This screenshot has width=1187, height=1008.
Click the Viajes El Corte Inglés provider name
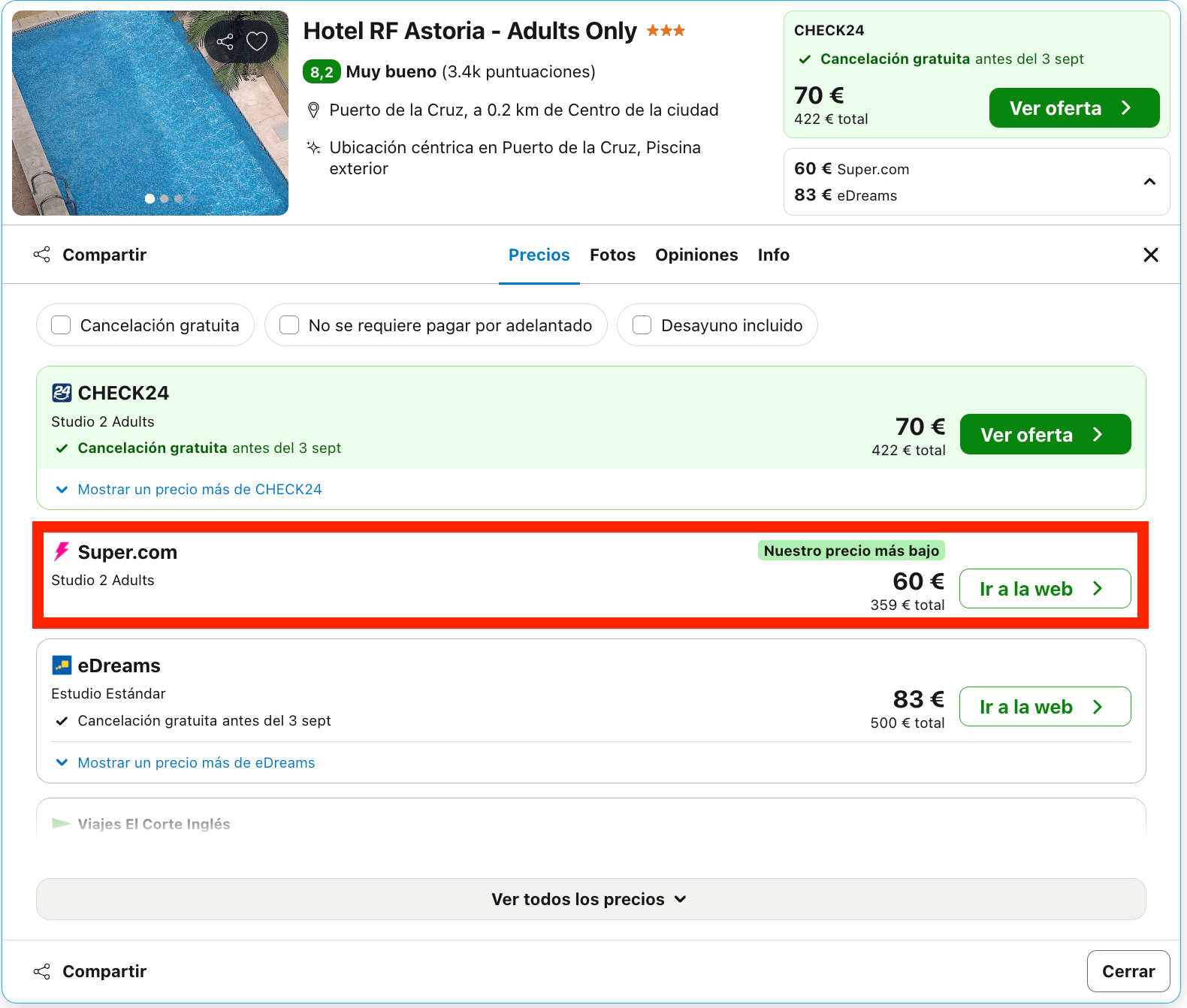point(154,824)
